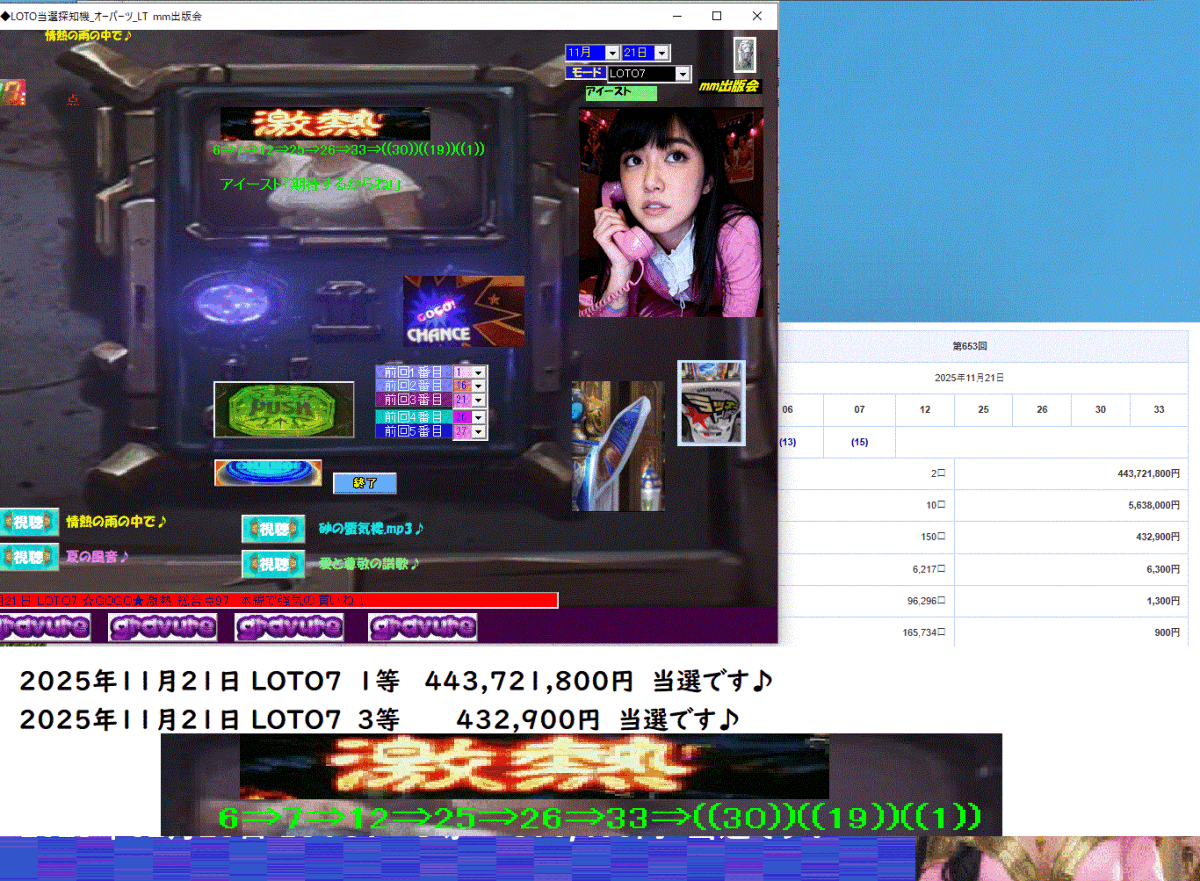Click the first gravure banner
This screenshot has height=881, width=1200.
(x=45, y=627)
